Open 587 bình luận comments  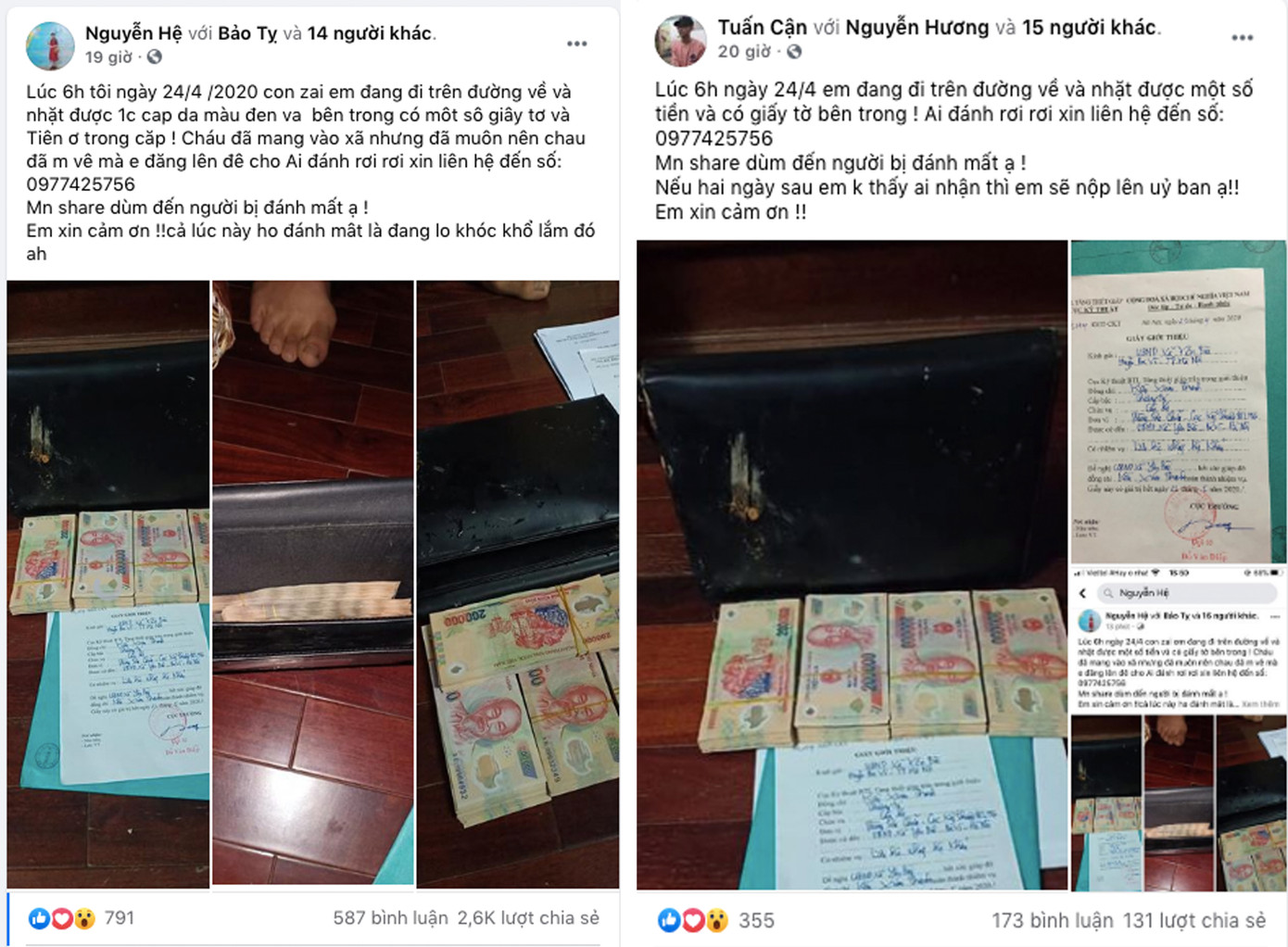[x=390, y=918]
